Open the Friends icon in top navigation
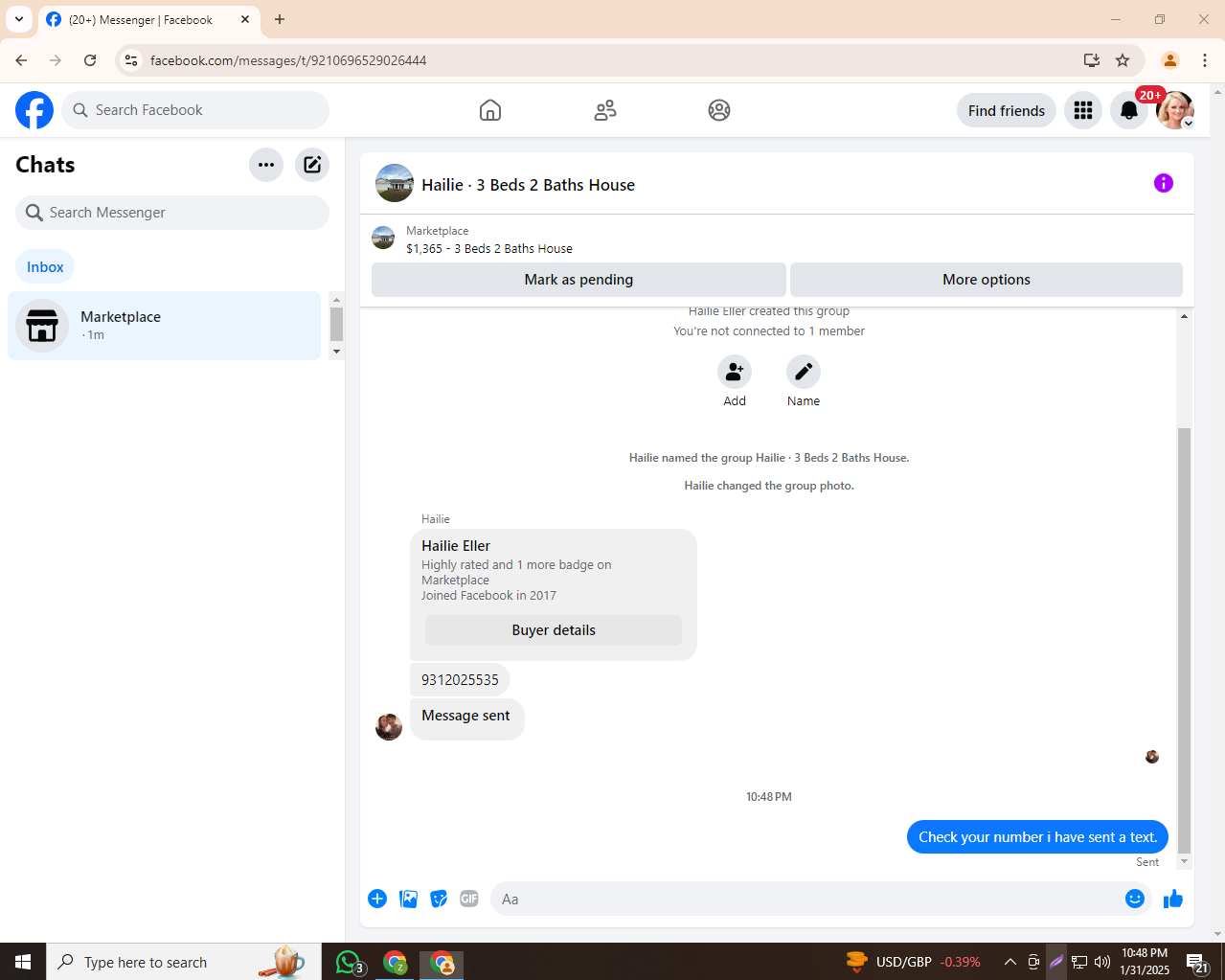The image size is (1225, 980). tap(605, 110)
